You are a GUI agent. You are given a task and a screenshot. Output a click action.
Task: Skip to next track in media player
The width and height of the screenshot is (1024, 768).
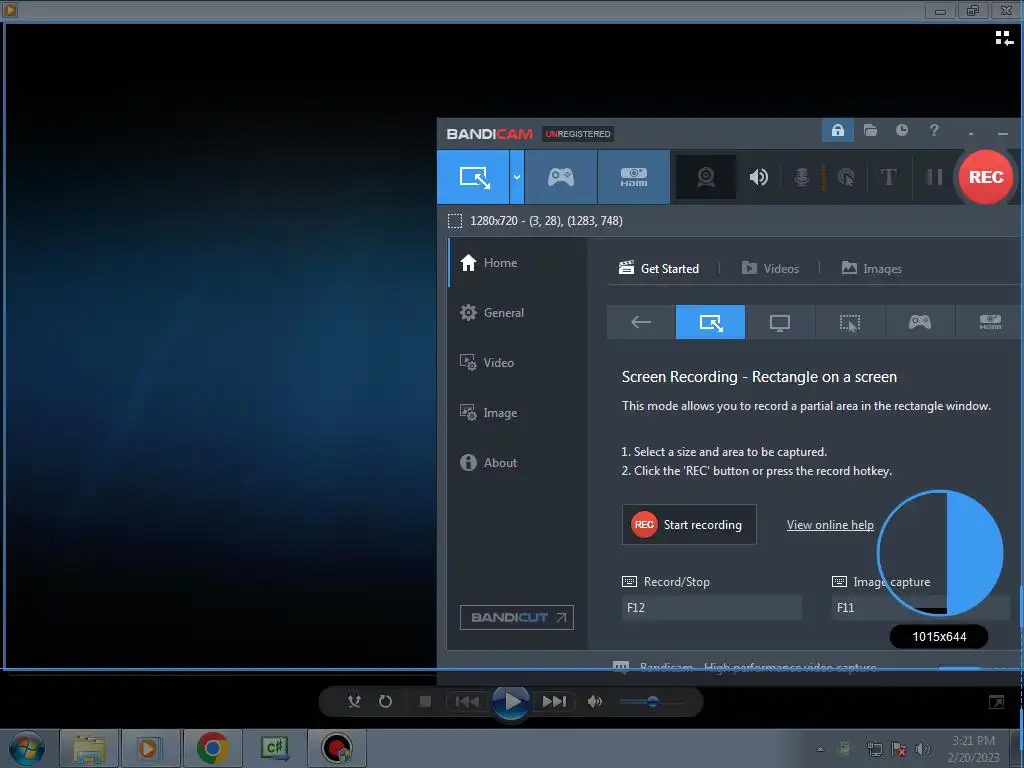(554, 701)
